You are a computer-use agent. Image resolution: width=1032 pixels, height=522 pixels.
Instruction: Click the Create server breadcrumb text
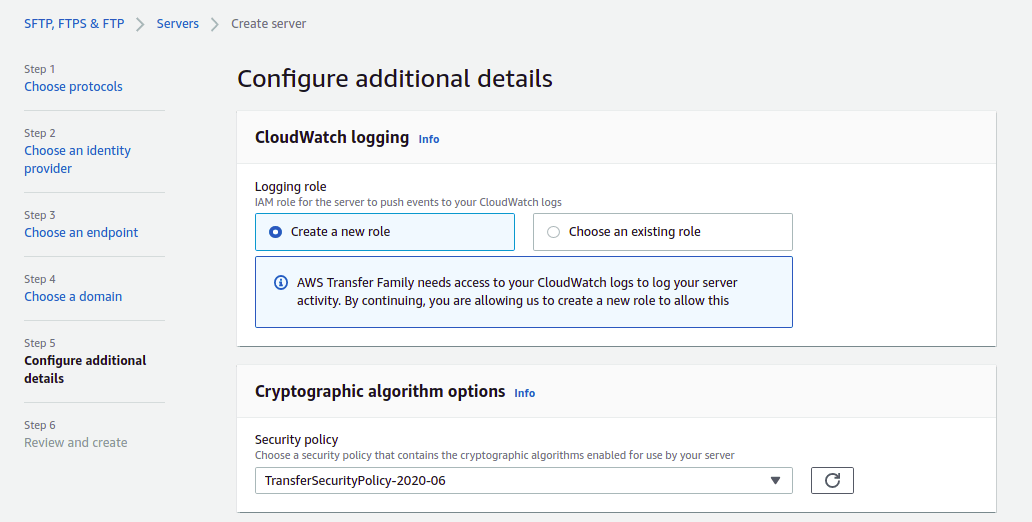[x=269, y=24]
